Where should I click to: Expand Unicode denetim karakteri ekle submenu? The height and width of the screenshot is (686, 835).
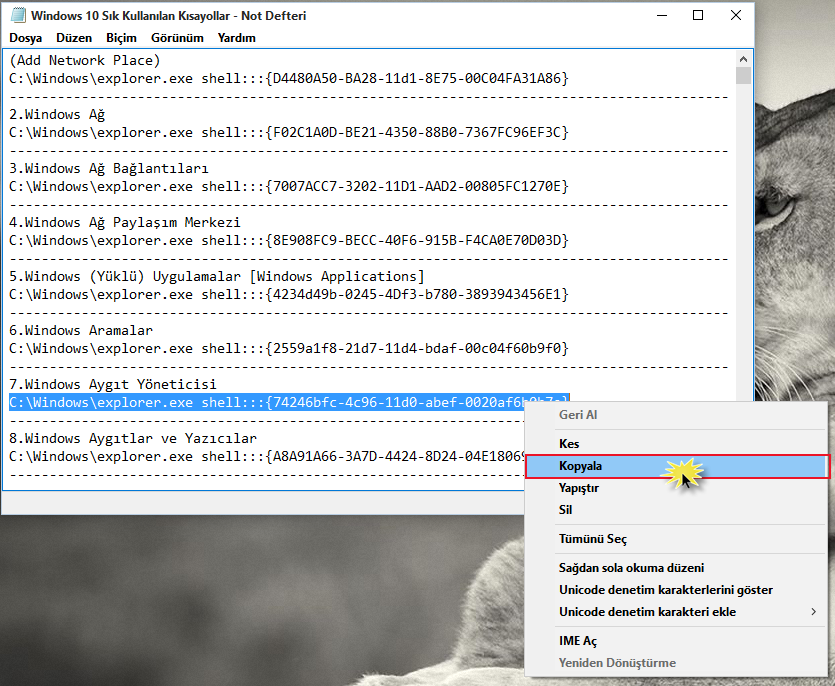[x=676, y=612]
